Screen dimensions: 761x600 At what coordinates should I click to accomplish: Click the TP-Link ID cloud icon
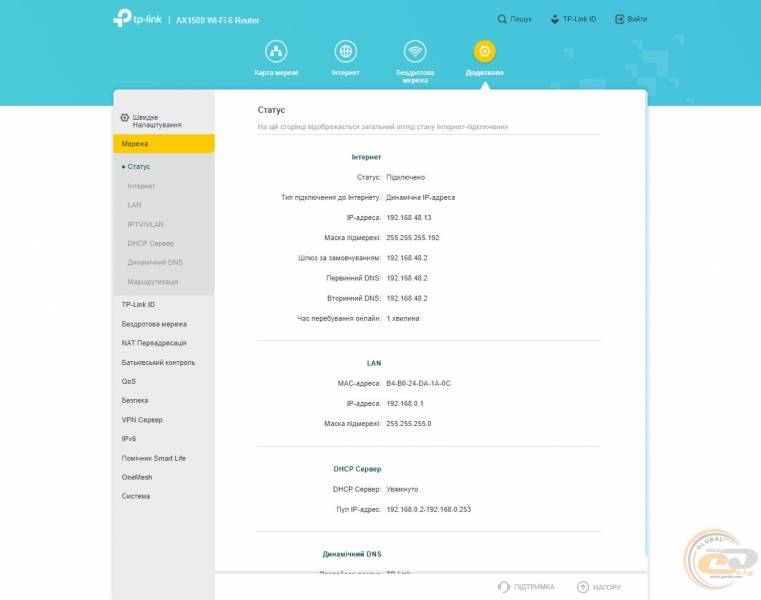(554, 19)
